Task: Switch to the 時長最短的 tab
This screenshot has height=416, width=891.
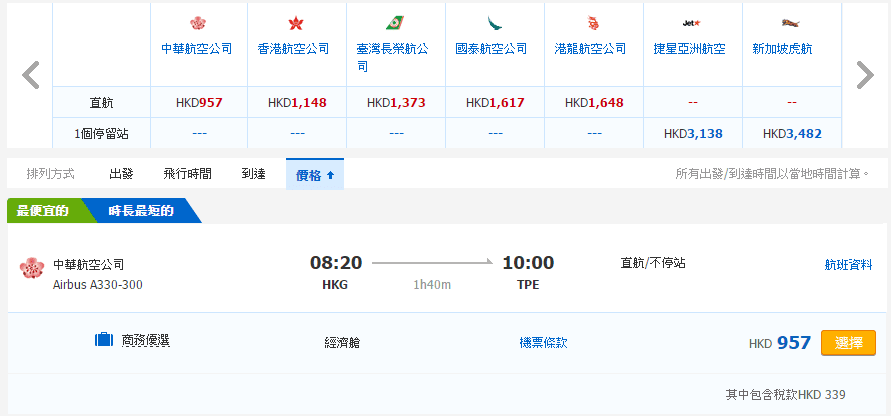Action: 141,211
